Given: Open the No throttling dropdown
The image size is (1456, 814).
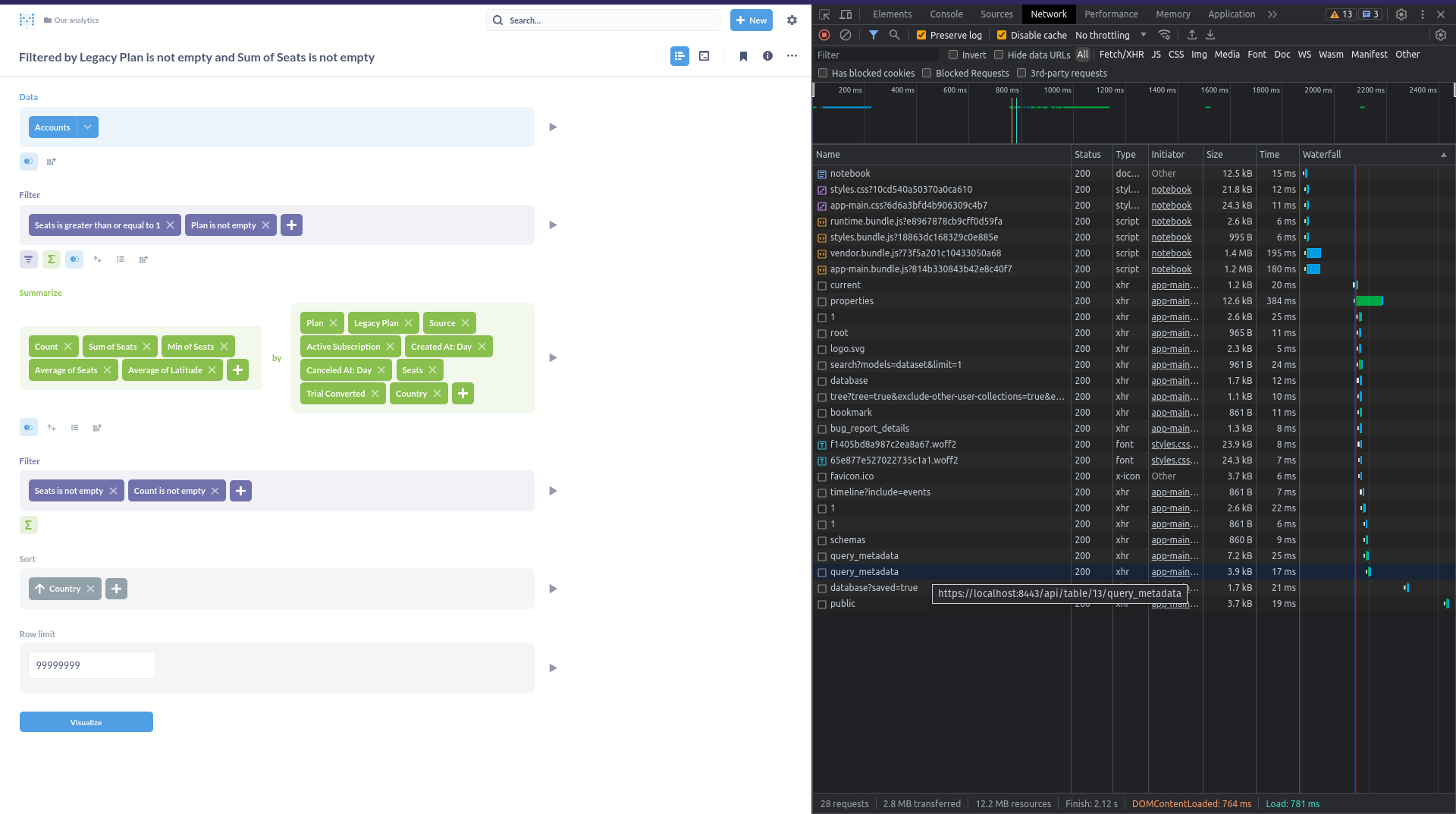Looking at the screenshot, I should 1109,35.
